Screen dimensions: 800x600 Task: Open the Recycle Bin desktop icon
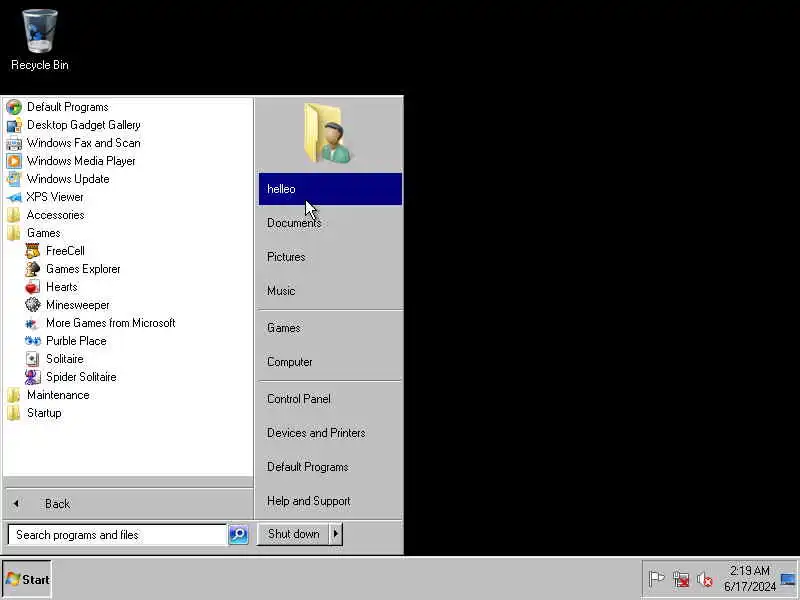40,40
